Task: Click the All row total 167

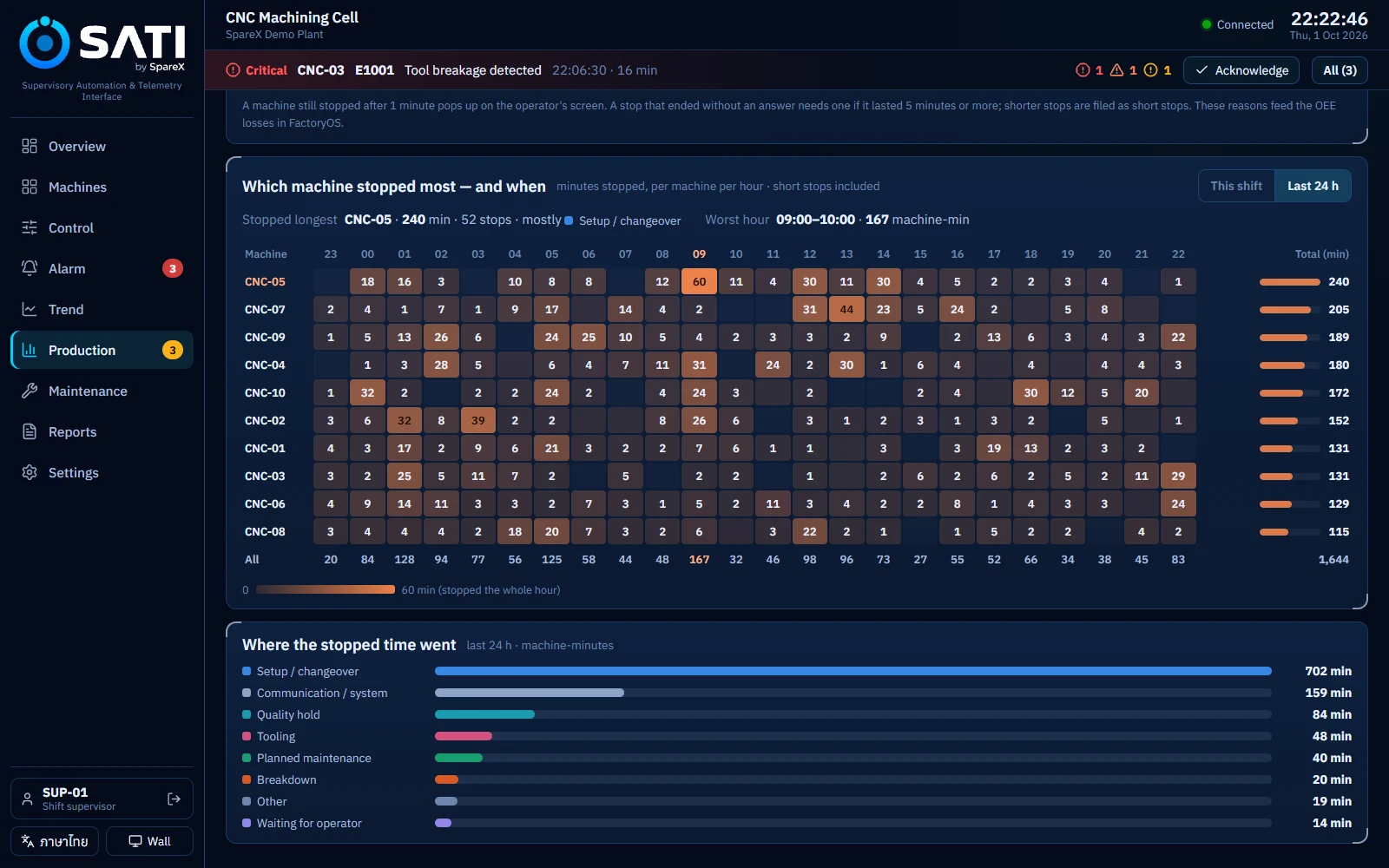Action: pos(699,559)
